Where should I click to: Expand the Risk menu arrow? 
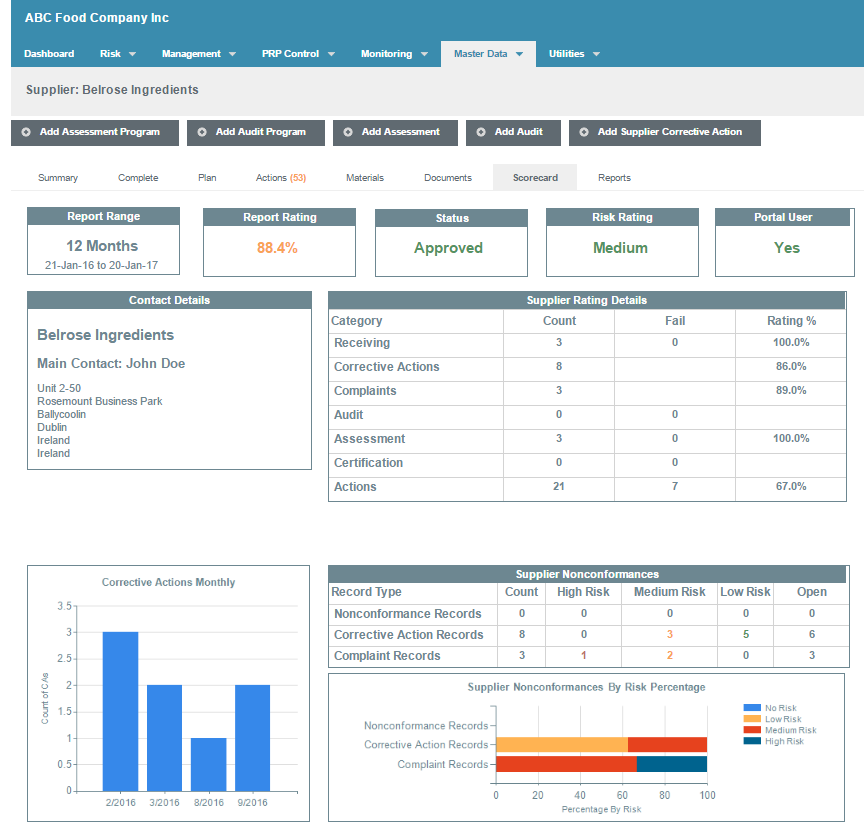coord(132,54)
